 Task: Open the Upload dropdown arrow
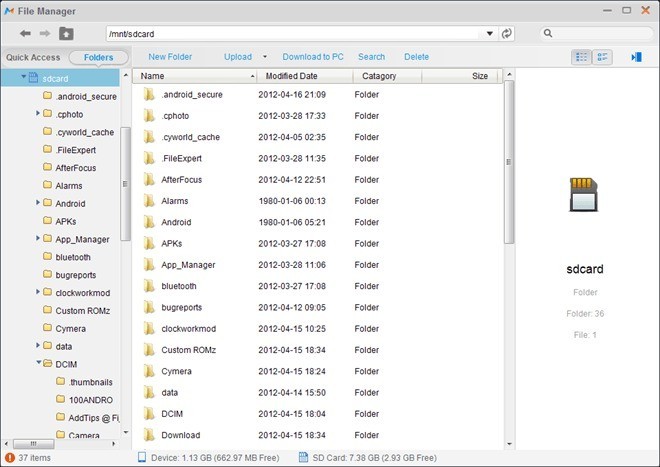[265, 57]
